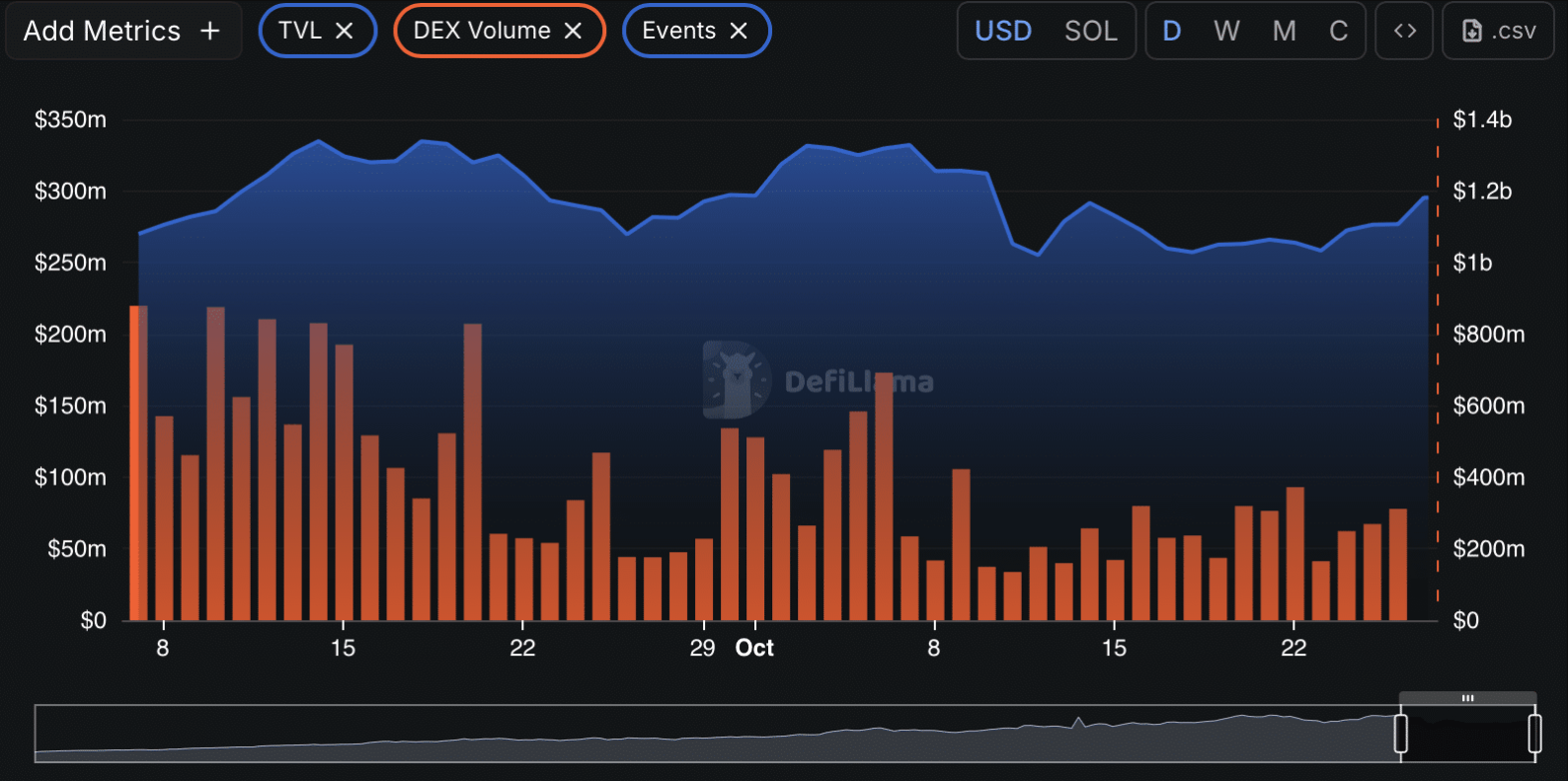Download the chart data as .csv

point(1498,31)
